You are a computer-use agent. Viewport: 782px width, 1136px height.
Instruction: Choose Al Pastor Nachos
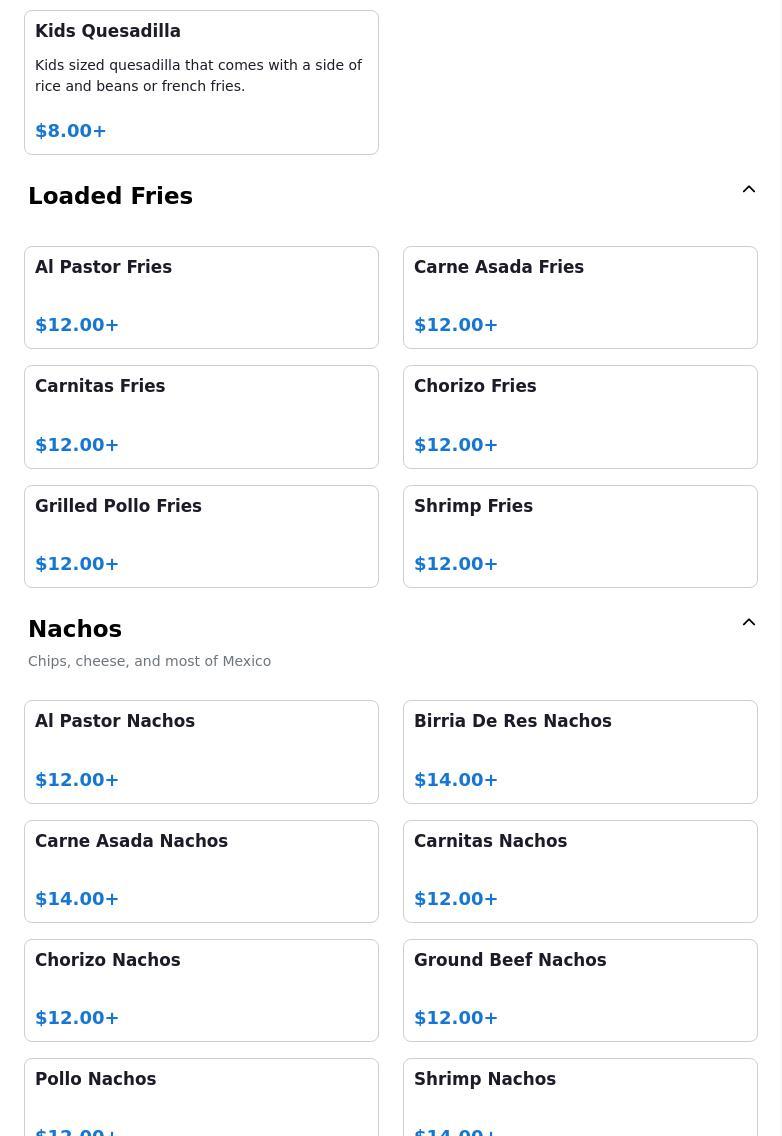201,751
